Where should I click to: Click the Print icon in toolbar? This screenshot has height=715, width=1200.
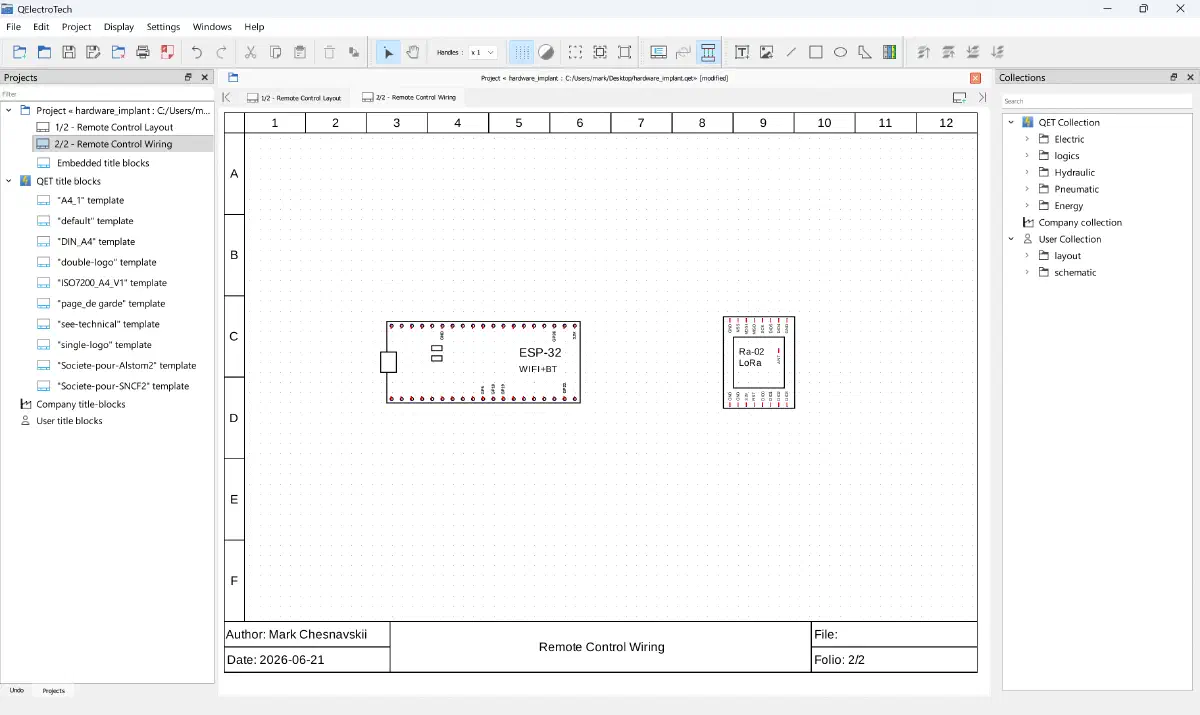pos(143,52)
